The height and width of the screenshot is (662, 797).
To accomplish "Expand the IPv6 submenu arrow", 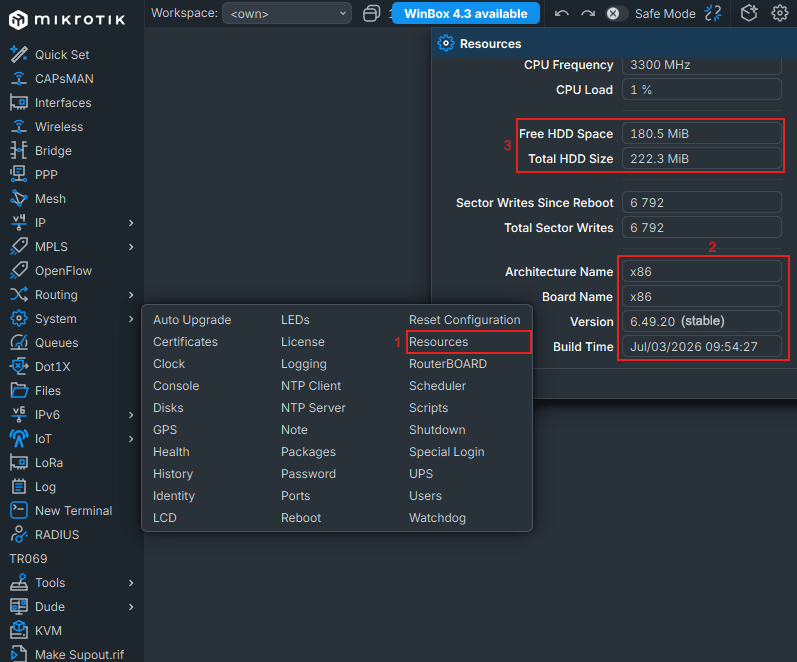I will (131, 415).
